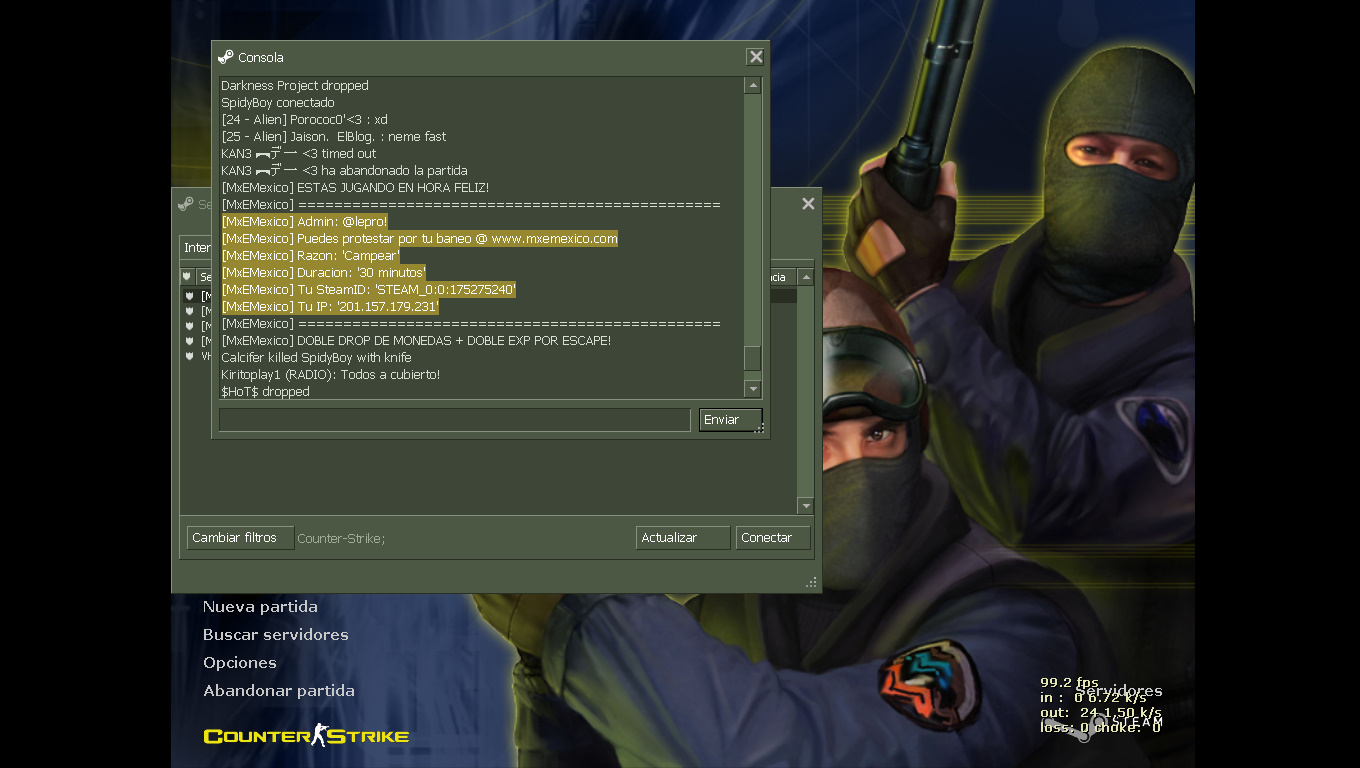Click the "KAN3 timed out" console line
The image size is (1360, 768).
299,154
